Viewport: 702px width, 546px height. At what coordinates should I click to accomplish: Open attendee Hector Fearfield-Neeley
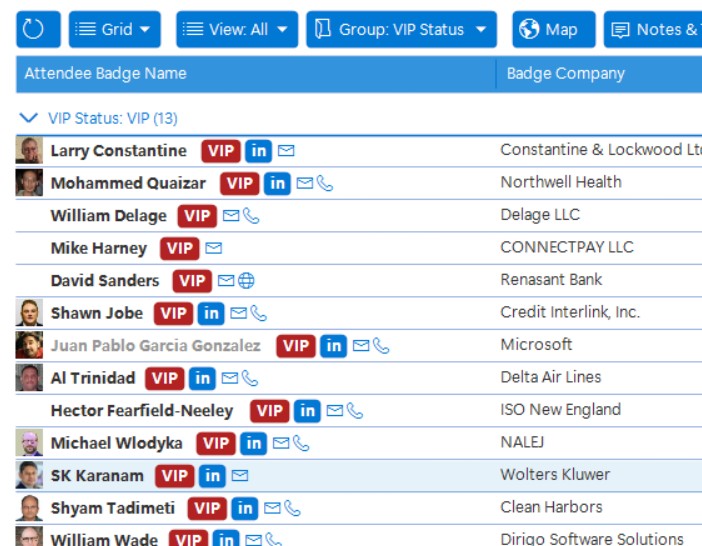tap(142, 411)
